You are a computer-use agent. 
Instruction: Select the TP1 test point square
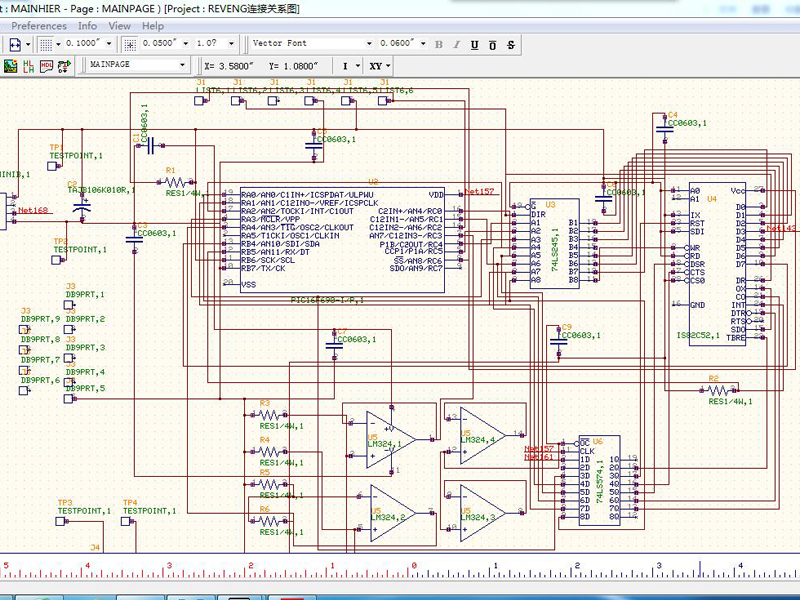tap(52, 166)
